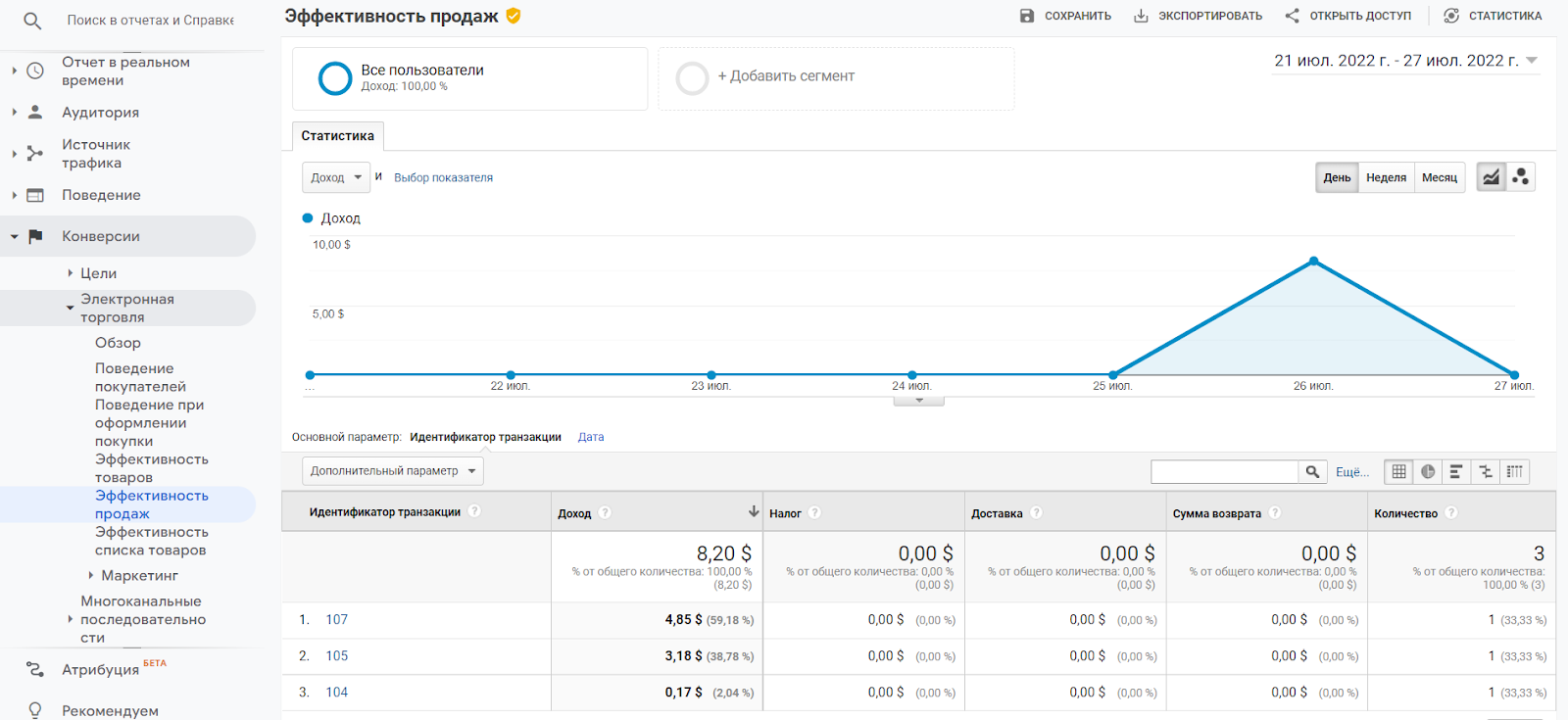Click the search magnifier icon in sidebar
Screen dimensions: 1568x720
[32, 21]
